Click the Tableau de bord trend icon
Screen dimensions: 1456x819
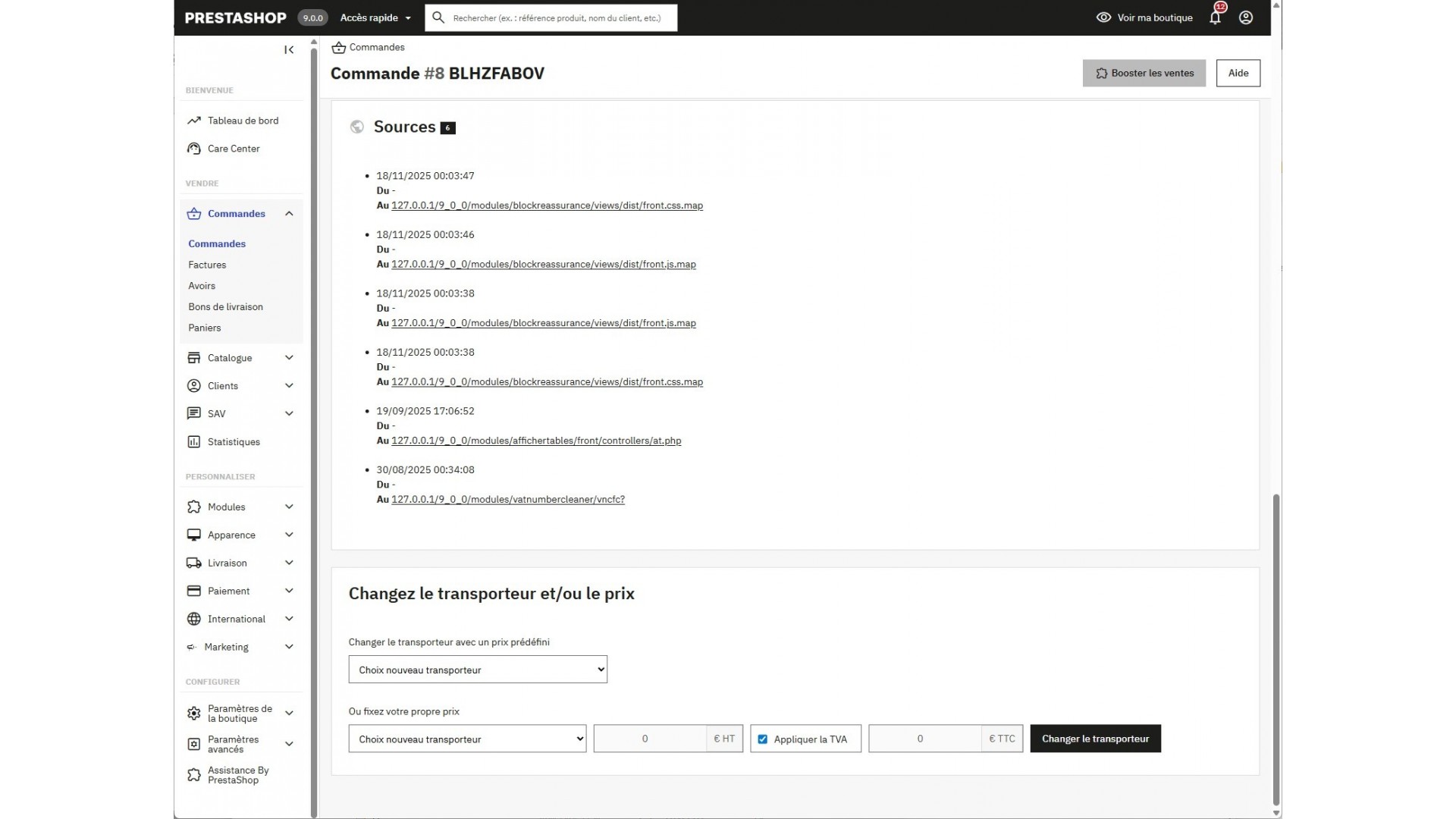194,121
